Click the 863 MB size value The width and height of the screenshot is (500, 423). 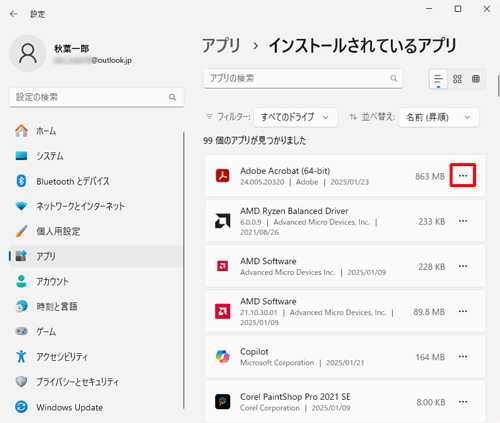(430, 176)
